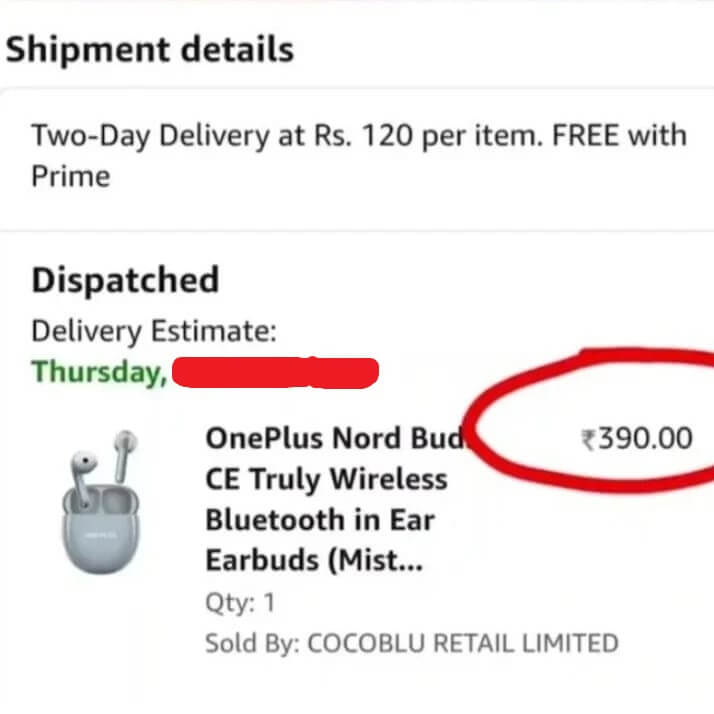Image resolution: width=714 pixels, height=714 pixels.
Task: Click the green Thursday delivery day text
Action: (98, 372)
